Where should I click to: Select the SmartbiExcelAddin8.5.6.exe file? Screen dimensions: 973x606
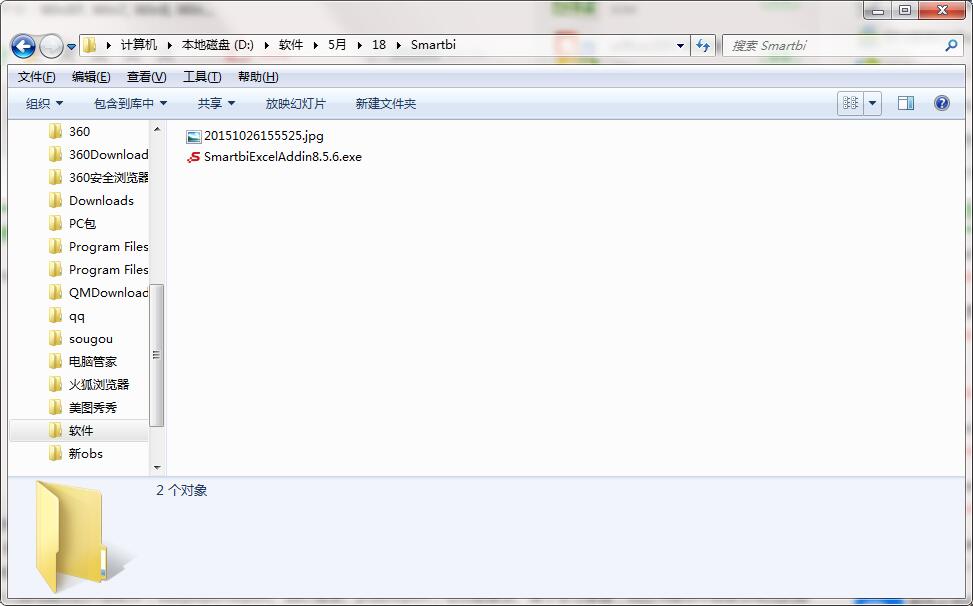(282, 157)
